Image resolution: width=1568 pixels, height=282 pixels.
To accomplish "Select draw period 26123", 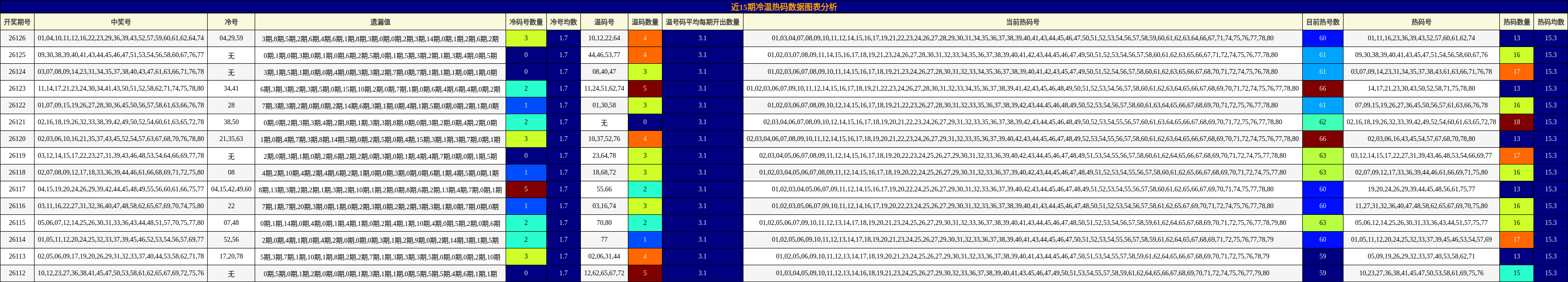I will [17, 88].
